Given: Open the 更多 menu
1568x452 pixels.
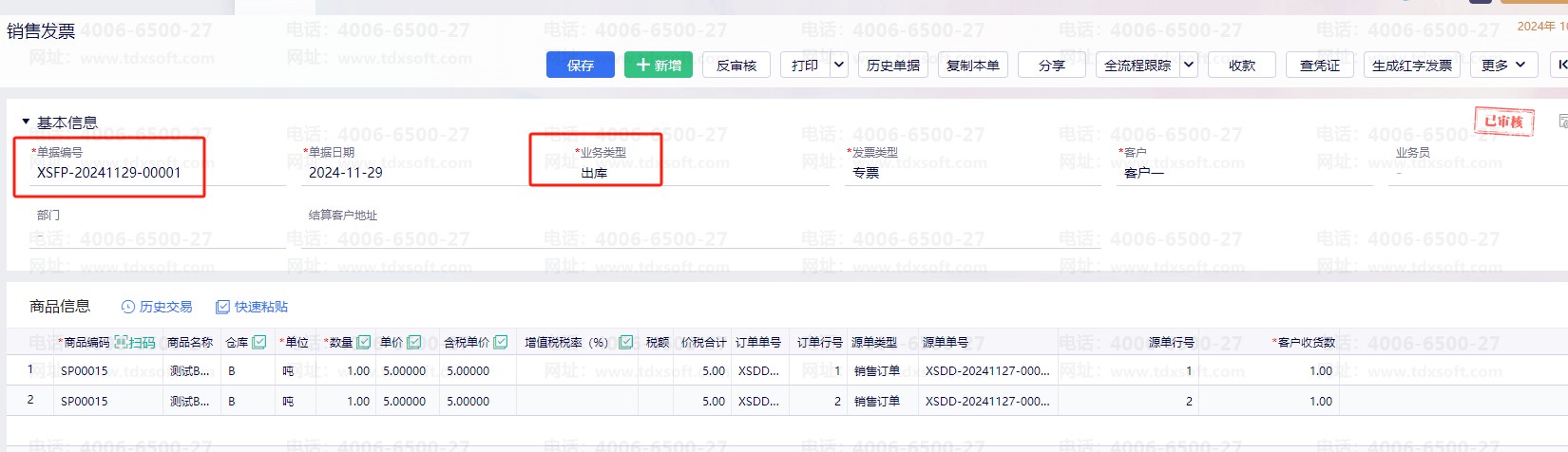Looking at the screenshot, I should (1502, 65).
